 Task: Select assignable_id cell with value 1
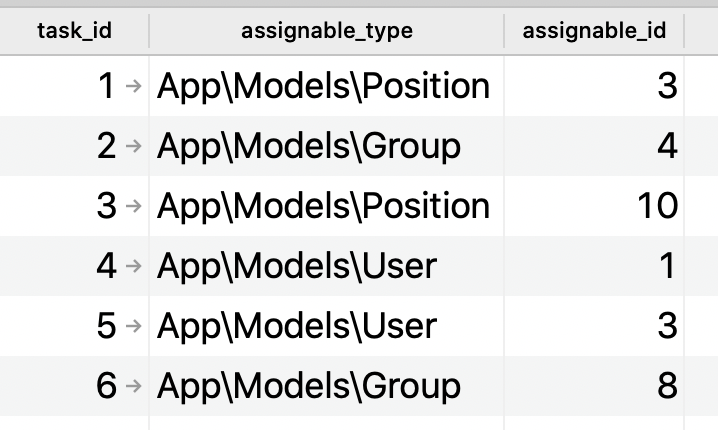coord(594,266)
